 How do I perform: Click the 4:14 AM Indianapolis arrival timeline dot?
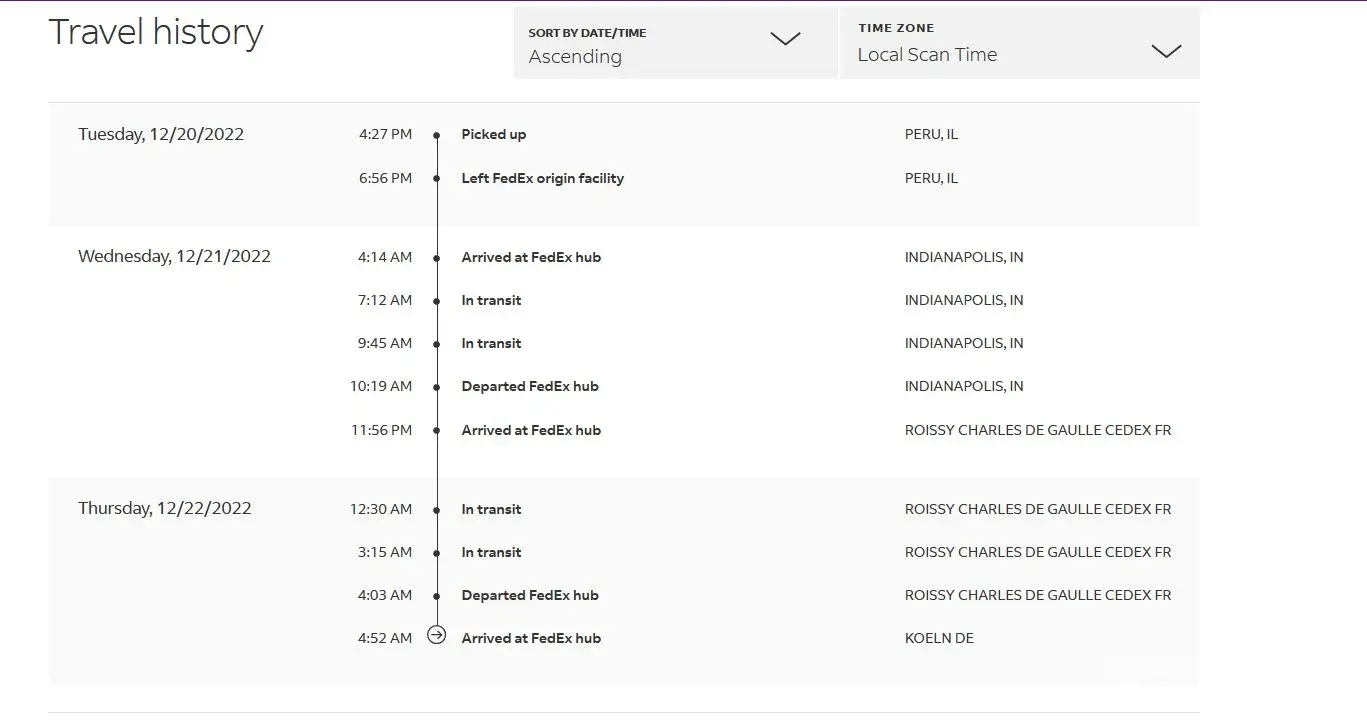tap(437, 258)
